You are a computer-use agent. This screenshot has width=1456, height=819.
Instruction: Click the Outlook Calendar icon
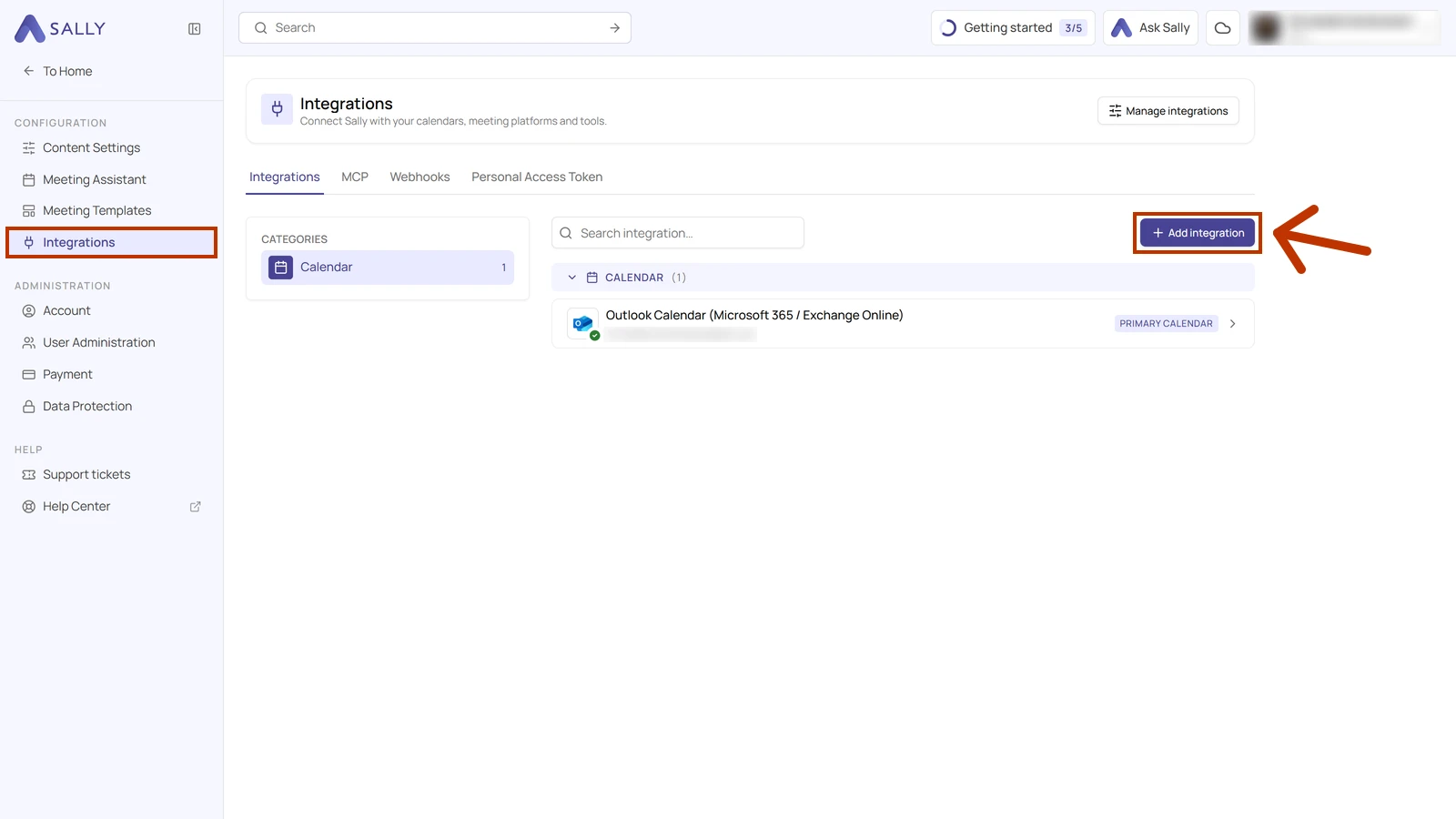(583, 324)
